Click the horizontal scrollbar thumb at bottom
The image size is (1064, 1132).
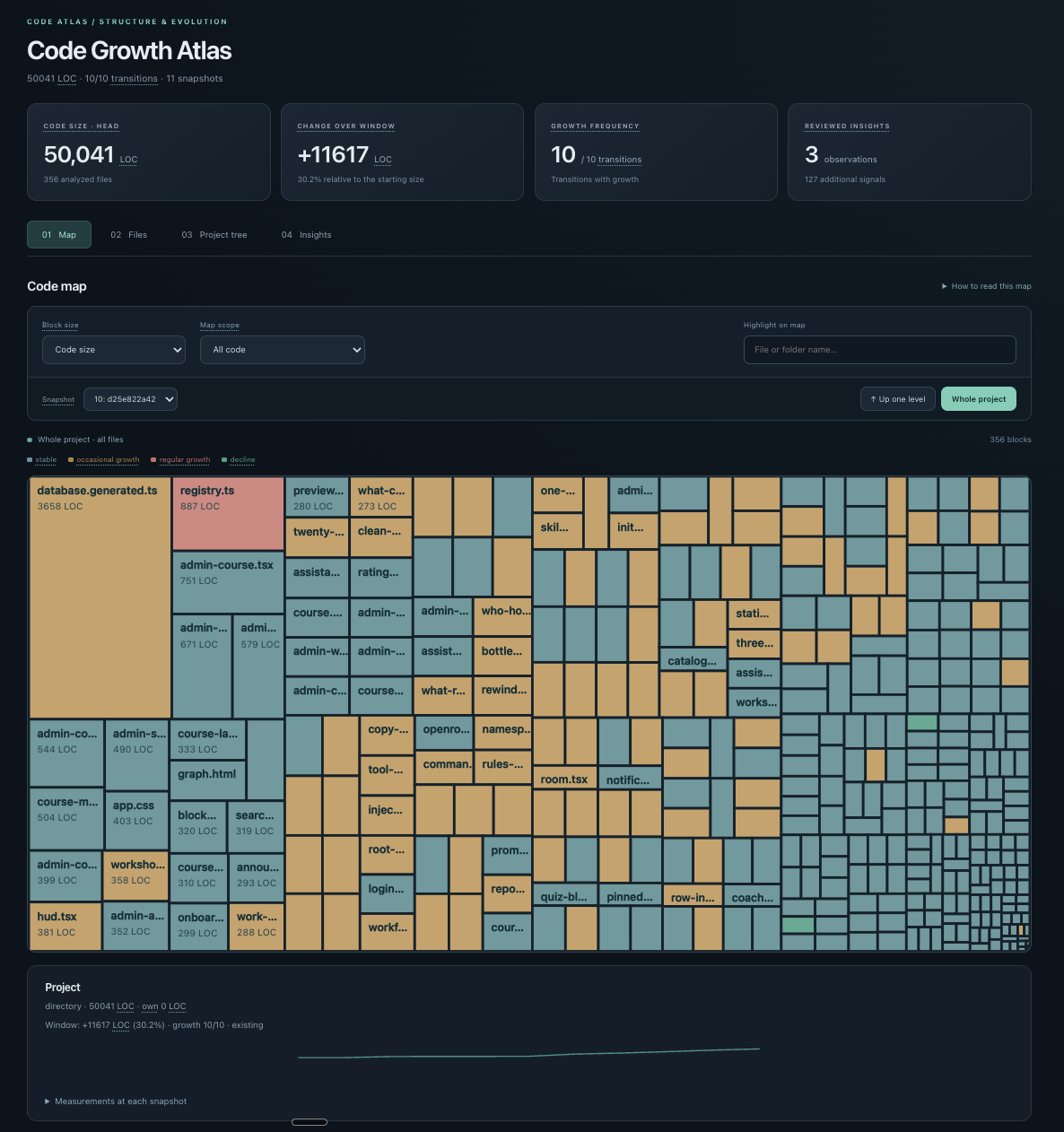[x=310, y=1122]
